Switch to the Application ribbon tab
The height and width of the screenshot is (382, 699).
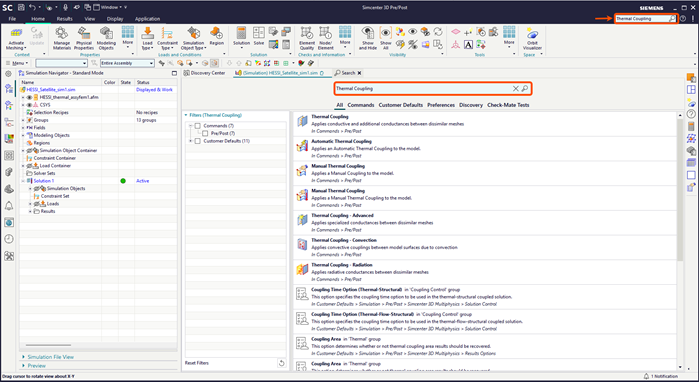(x=148, y=19)
